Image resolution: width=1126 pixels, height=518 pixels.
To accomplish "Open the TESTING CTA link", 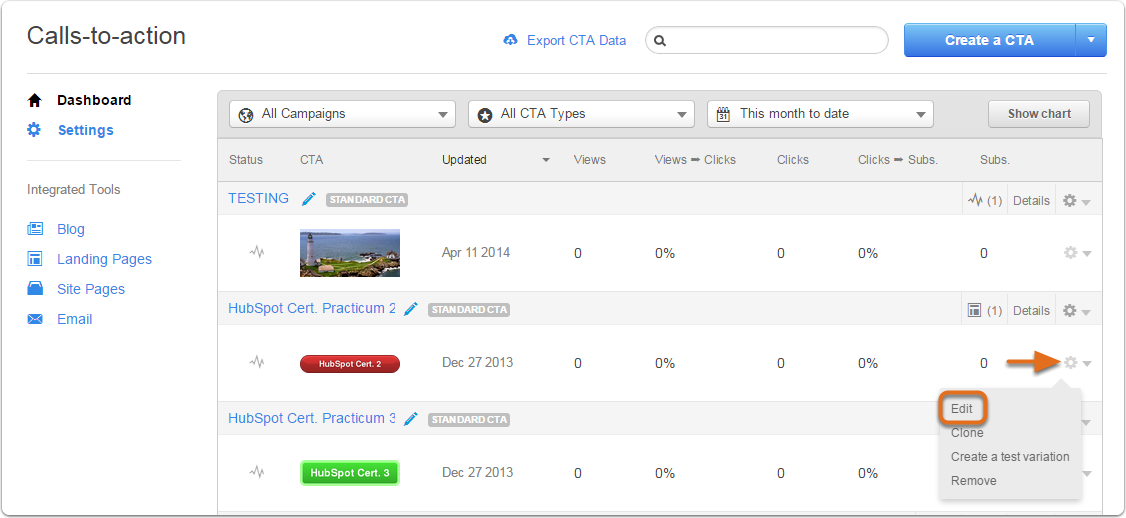I will [x=259, y=198].
